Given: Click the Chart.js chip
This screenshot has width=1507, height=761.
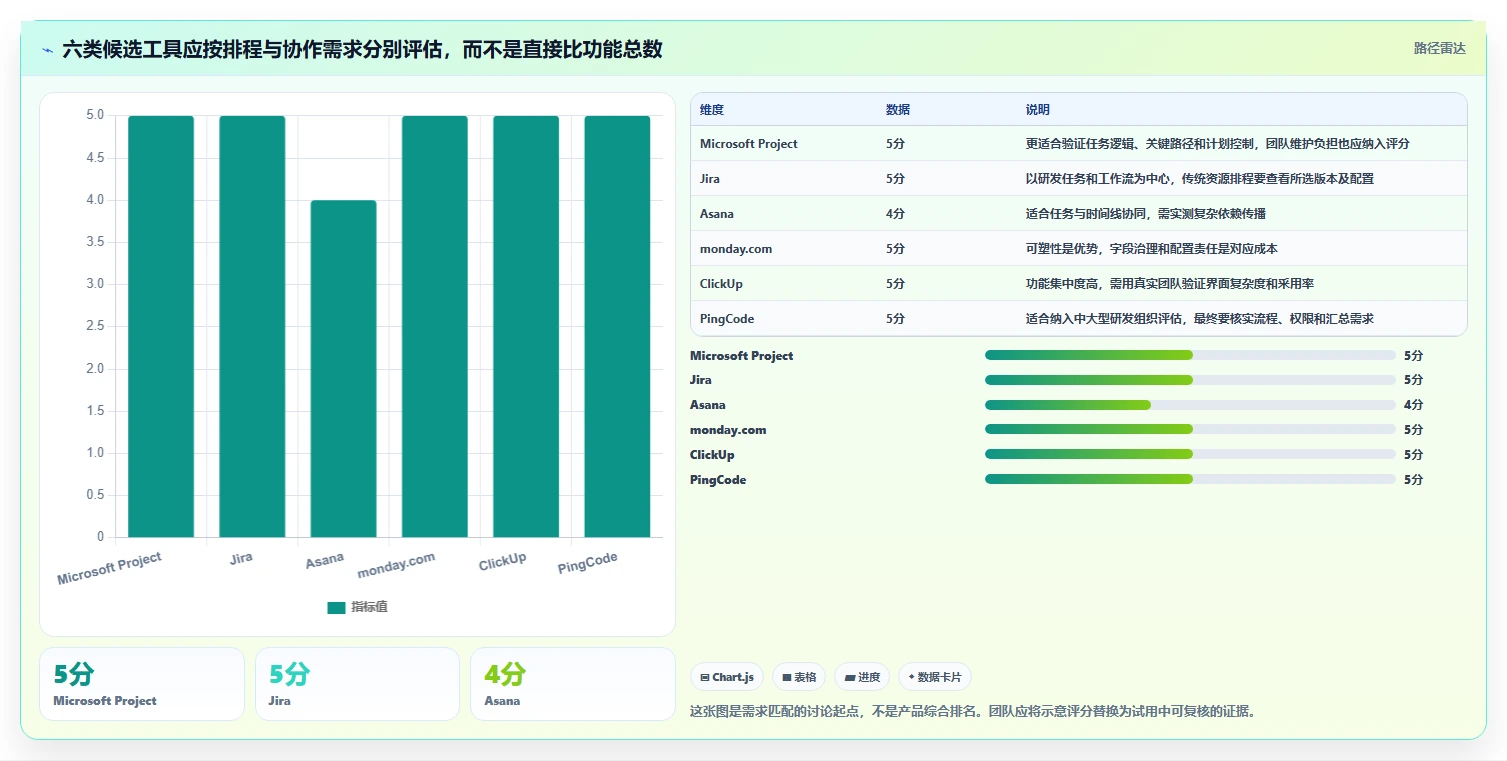Looking at the screenshot, I should point(727,677).
